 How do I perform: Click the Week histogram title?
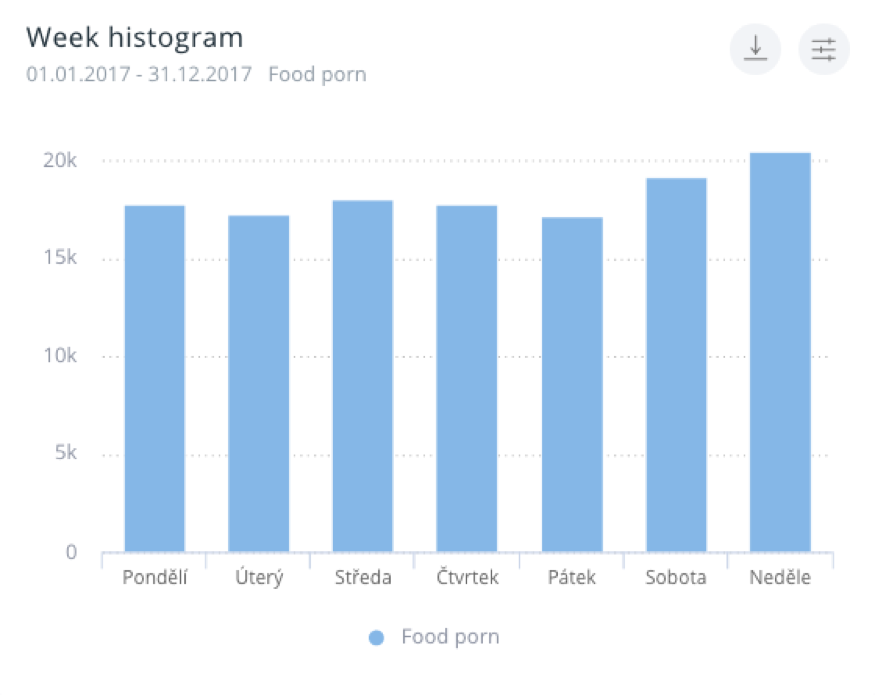[134, 38]
